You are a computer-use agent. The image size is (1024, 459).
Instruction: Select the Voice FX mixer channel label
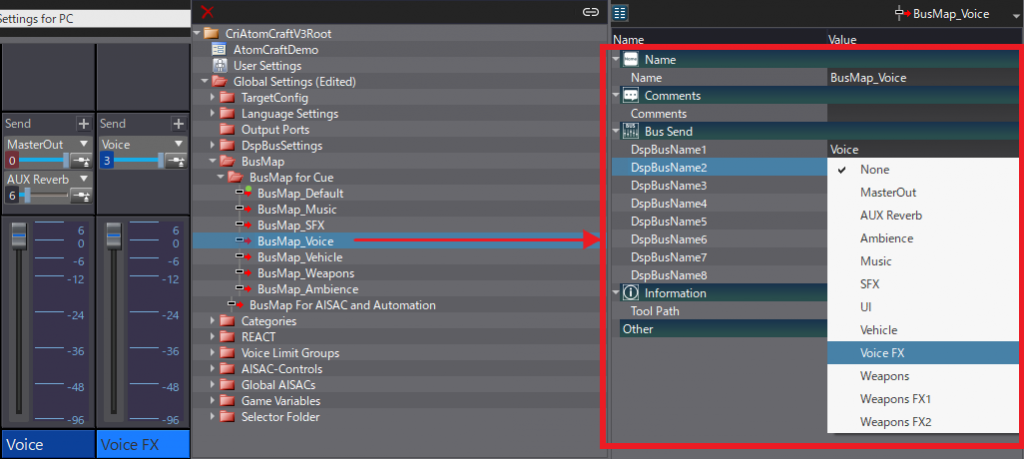141,444
